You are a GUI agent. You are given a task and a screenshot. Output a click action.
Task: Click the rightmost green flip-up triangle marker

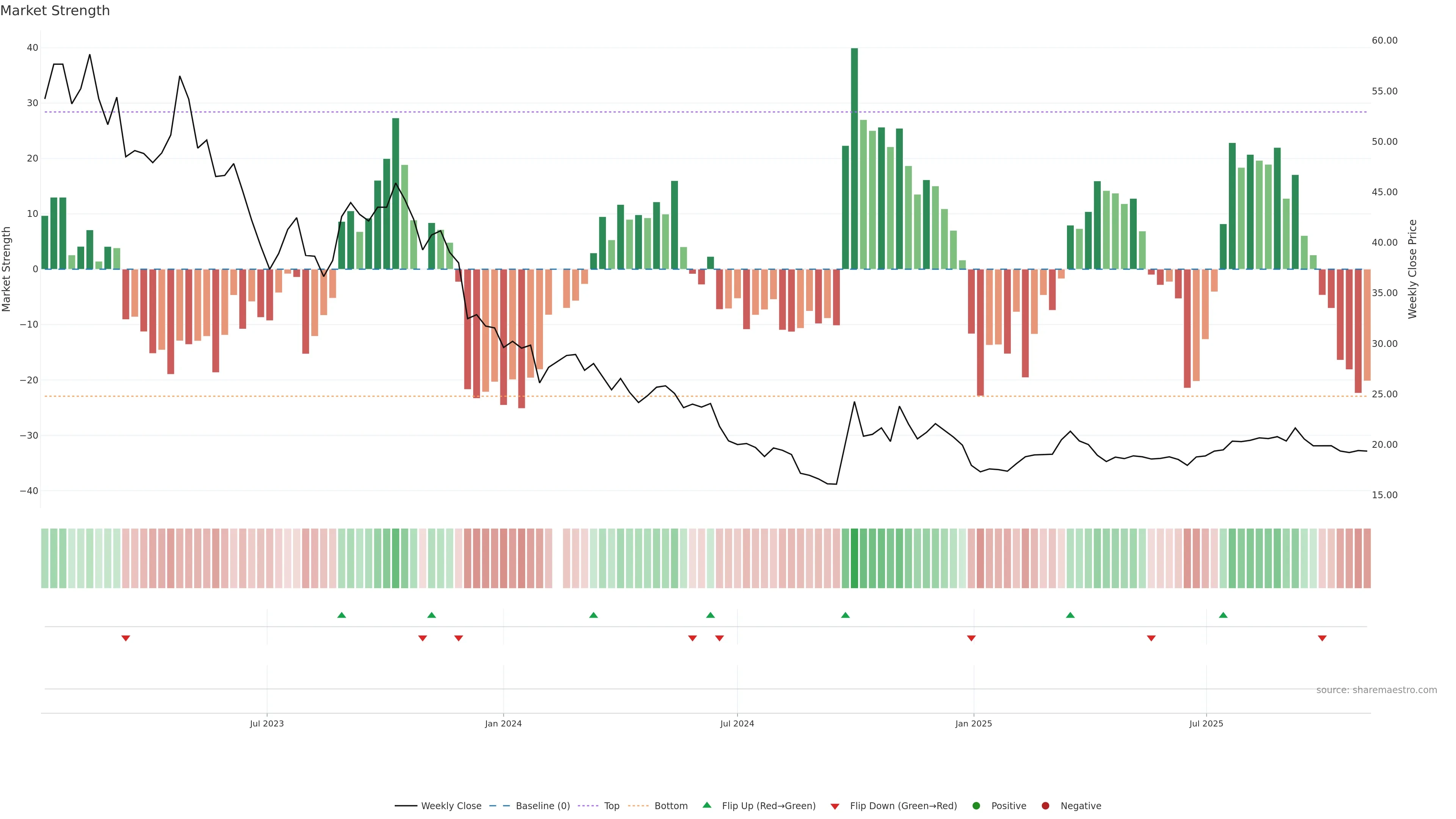(1223, 615)
